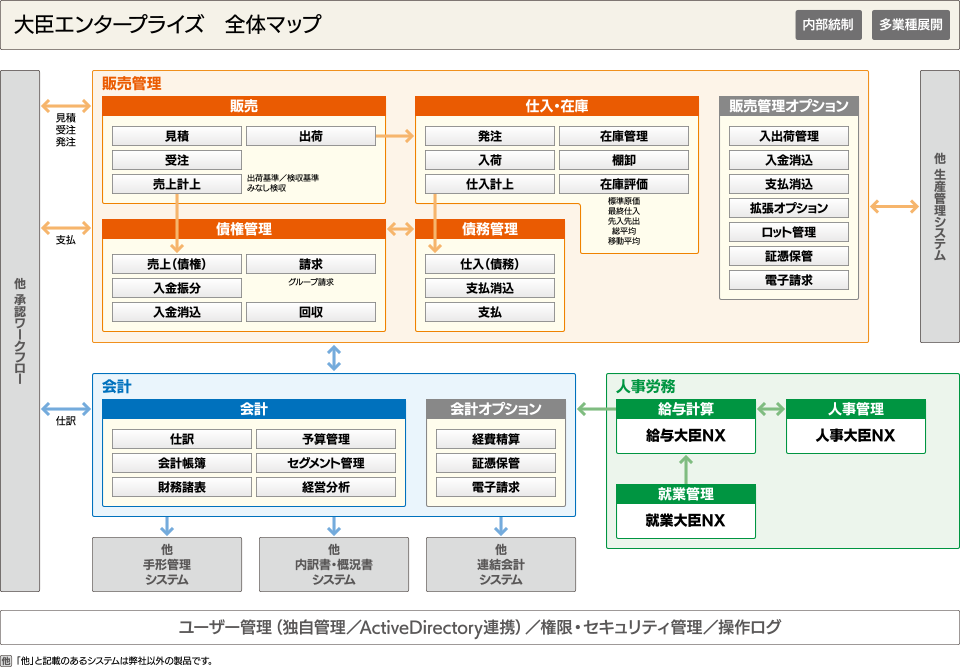The height and width of the screenshot is (667, 960).
Task: Click the 見積 受注 発注 arrow label
Action: click(x=66, y=130)
